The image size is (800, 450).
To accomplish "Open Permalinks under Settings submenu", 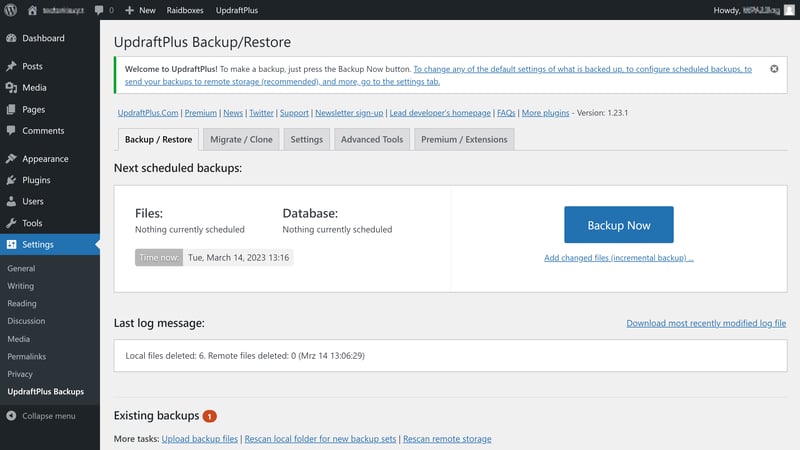I will tap(25, 356).
